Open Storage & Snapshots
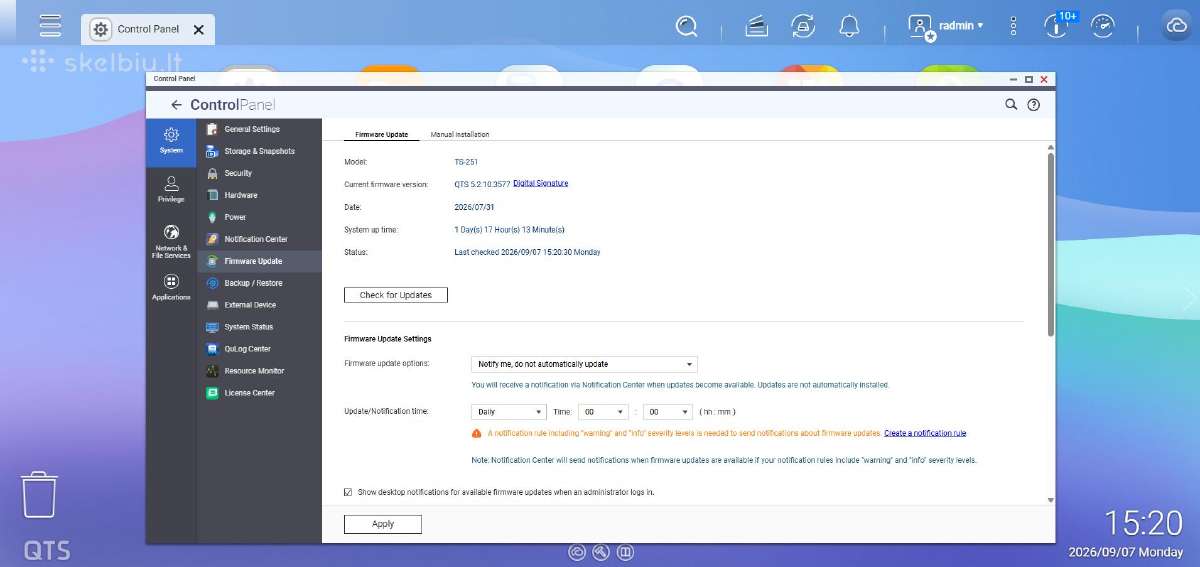The width and height of the screenshot is (1200, 567). coord(259,151)
